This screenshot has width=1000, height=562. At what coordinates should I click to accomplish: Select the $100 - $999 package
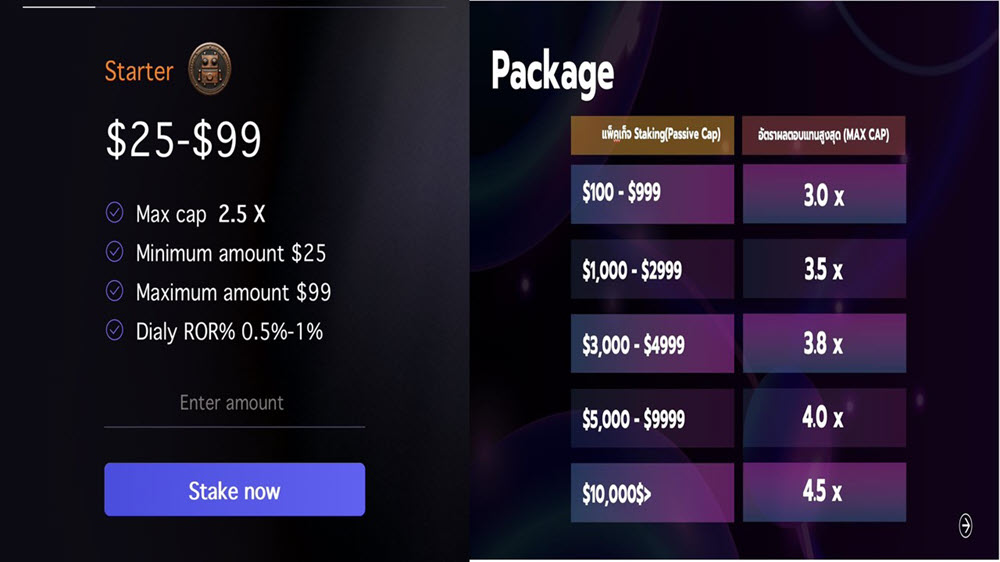click(x=652, y=194)
